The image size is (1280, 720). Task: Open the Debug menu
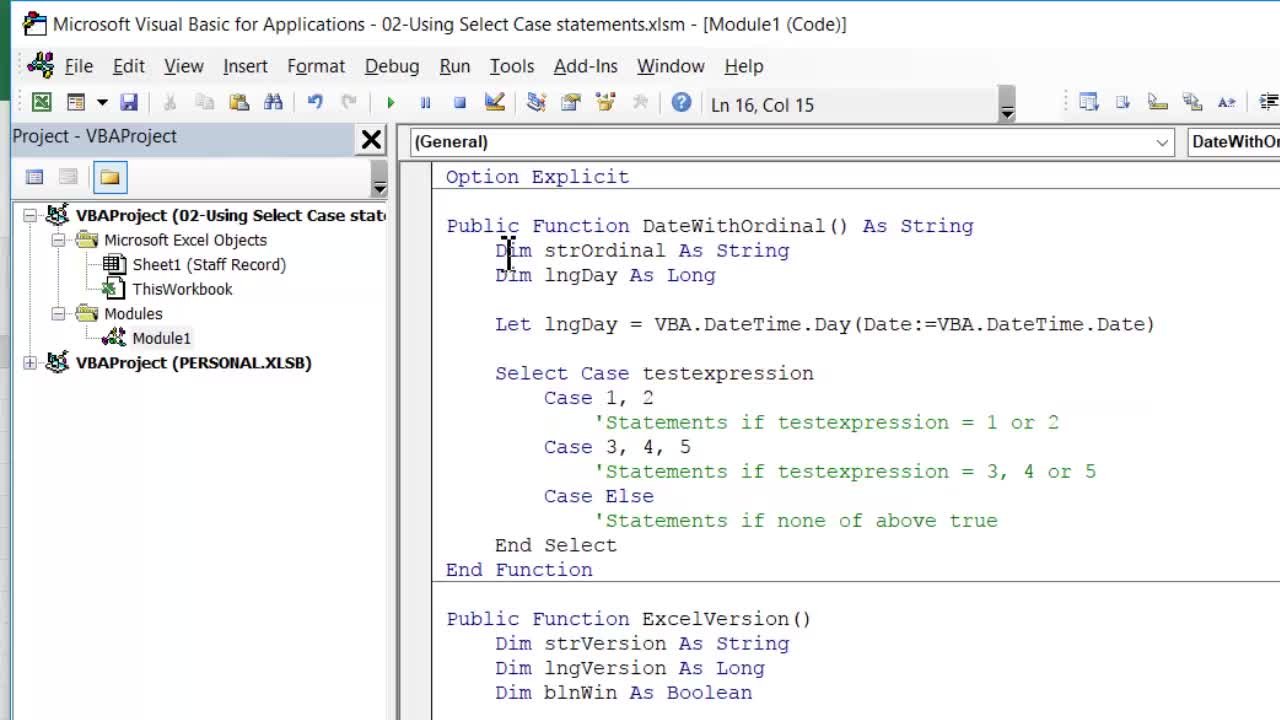pyautogui.click(x=392, y=66)
